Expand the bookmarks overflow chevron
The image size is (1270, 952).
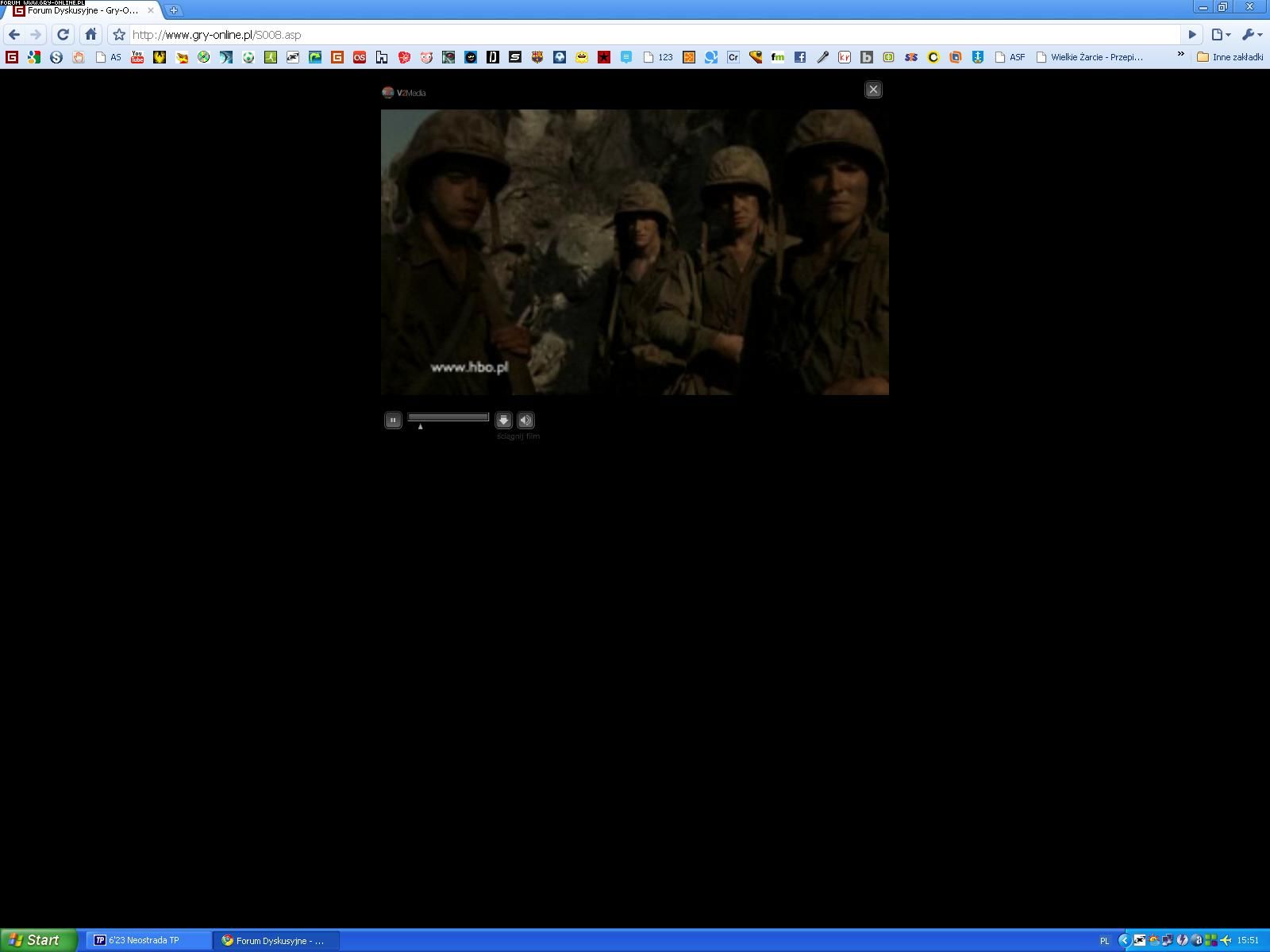coord(1180,54)
